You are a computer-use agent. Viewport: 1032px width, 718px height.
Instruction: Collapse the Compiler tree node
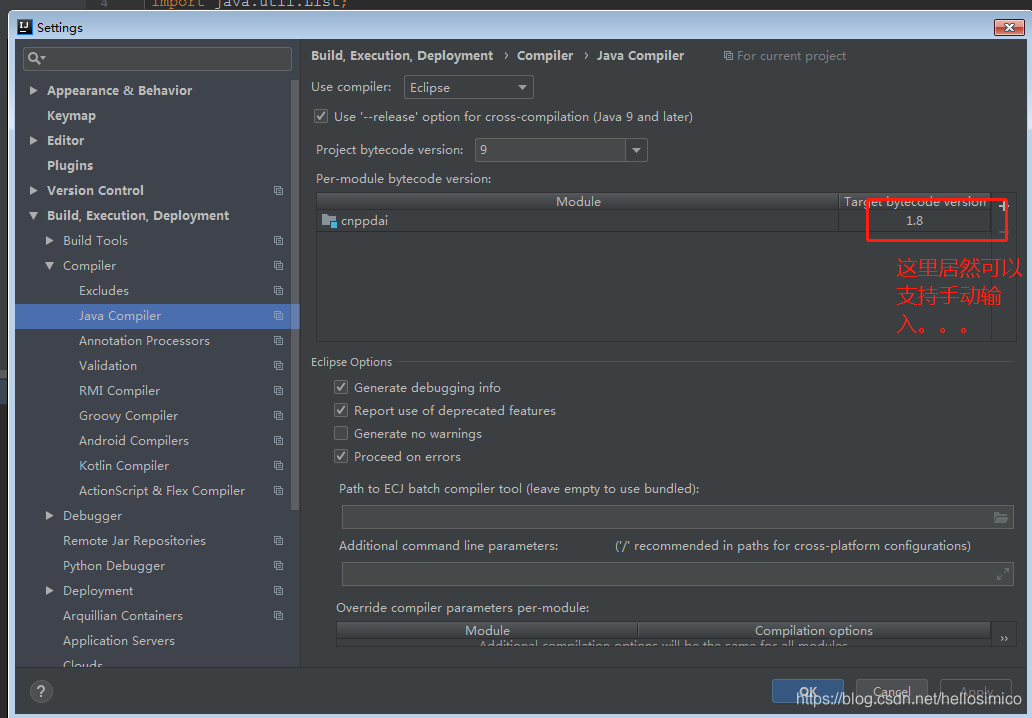pyautogui.click(x=49, y=266)
